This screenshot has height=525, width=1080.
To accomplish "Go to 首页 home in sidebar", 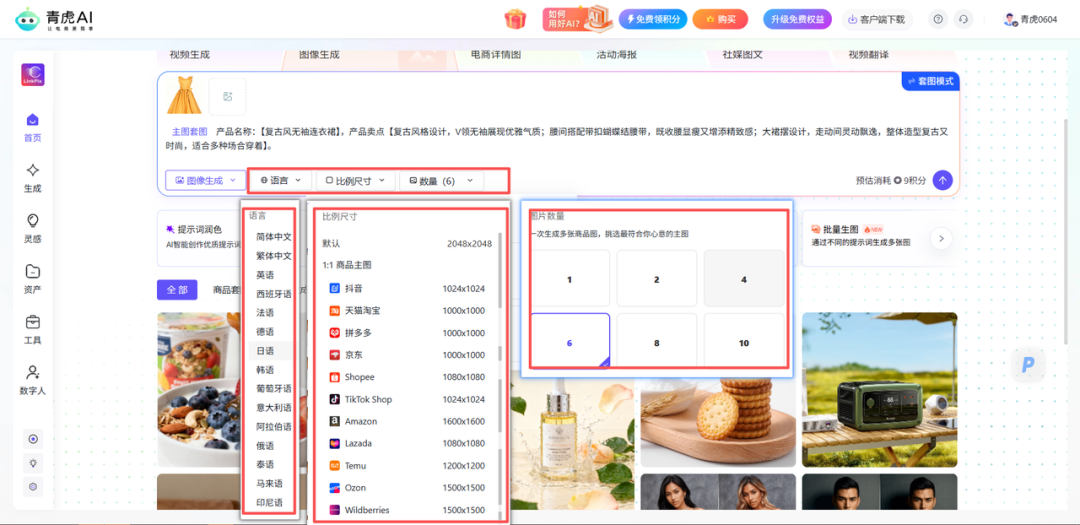I will click(32, 128).
